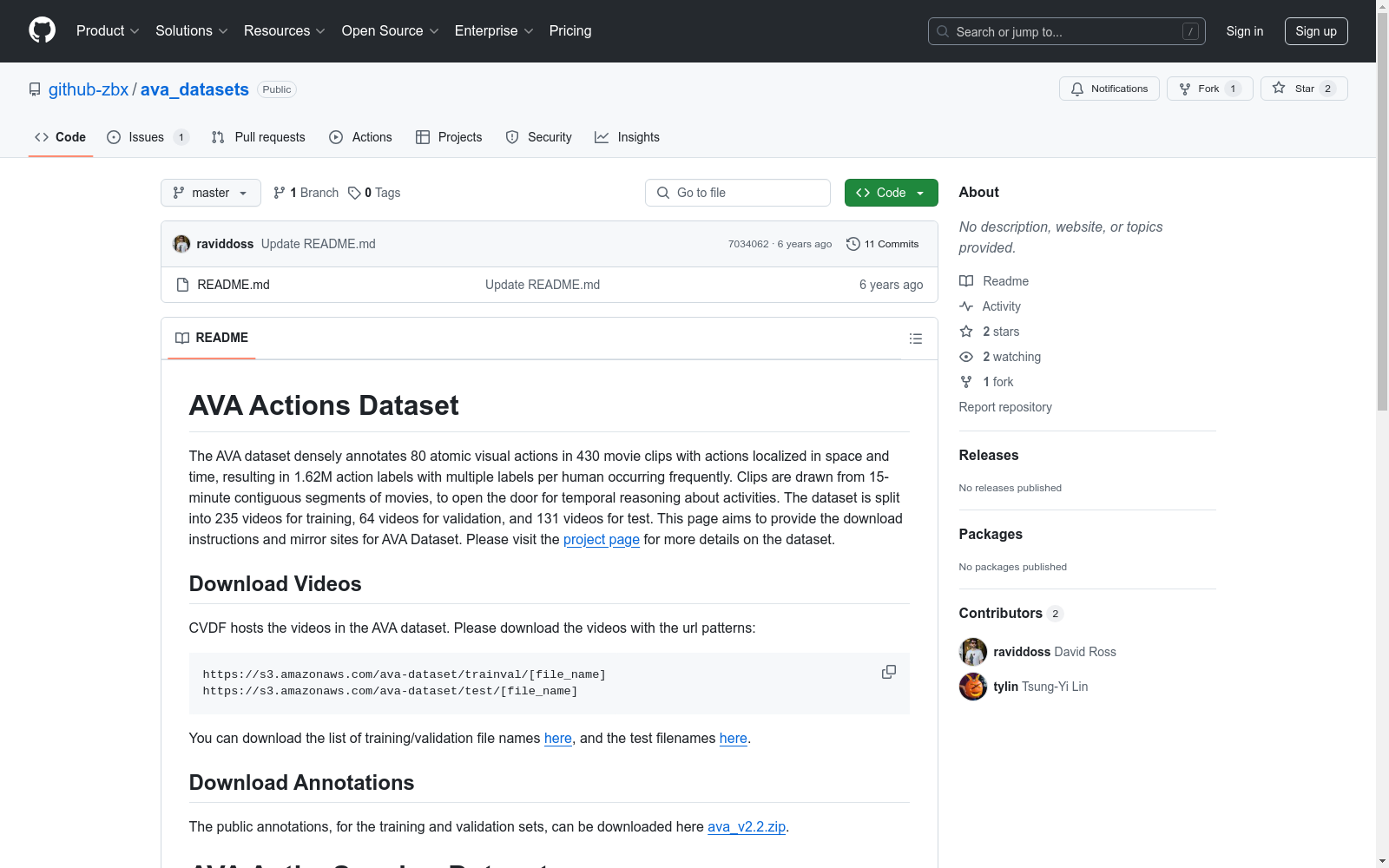Click the Insights tab graph icon
Screen dimensions: 1389x868
(x=602, y=137)
